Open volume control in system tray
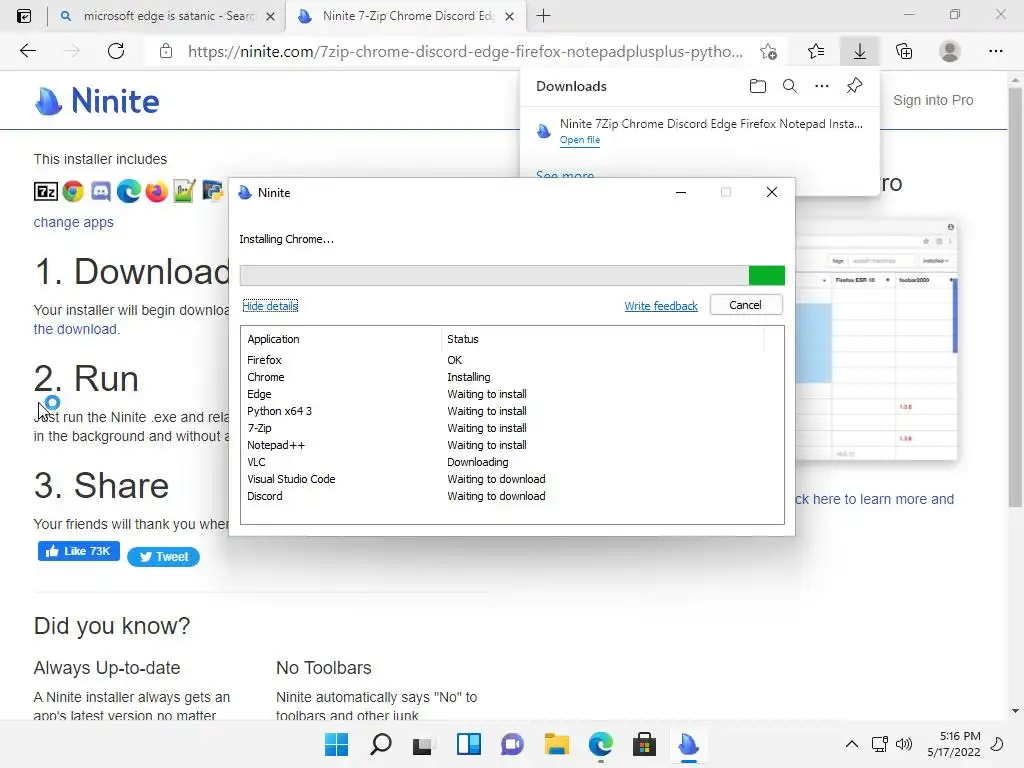 pos(904,744)
